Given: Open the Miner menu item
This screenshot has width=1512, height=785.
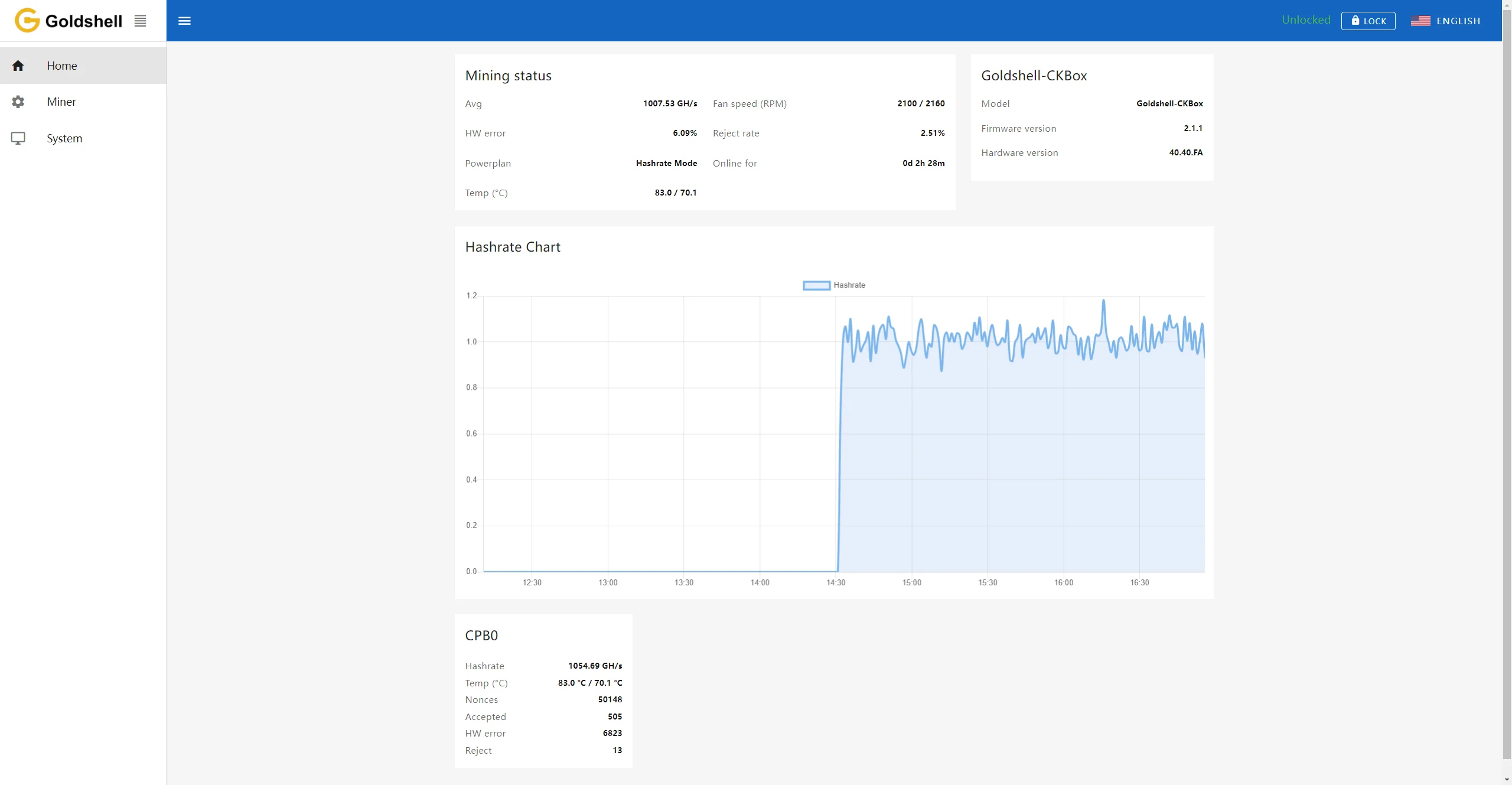Looking at the screenshot, I should pyautogui.click(x=61, y=102).
